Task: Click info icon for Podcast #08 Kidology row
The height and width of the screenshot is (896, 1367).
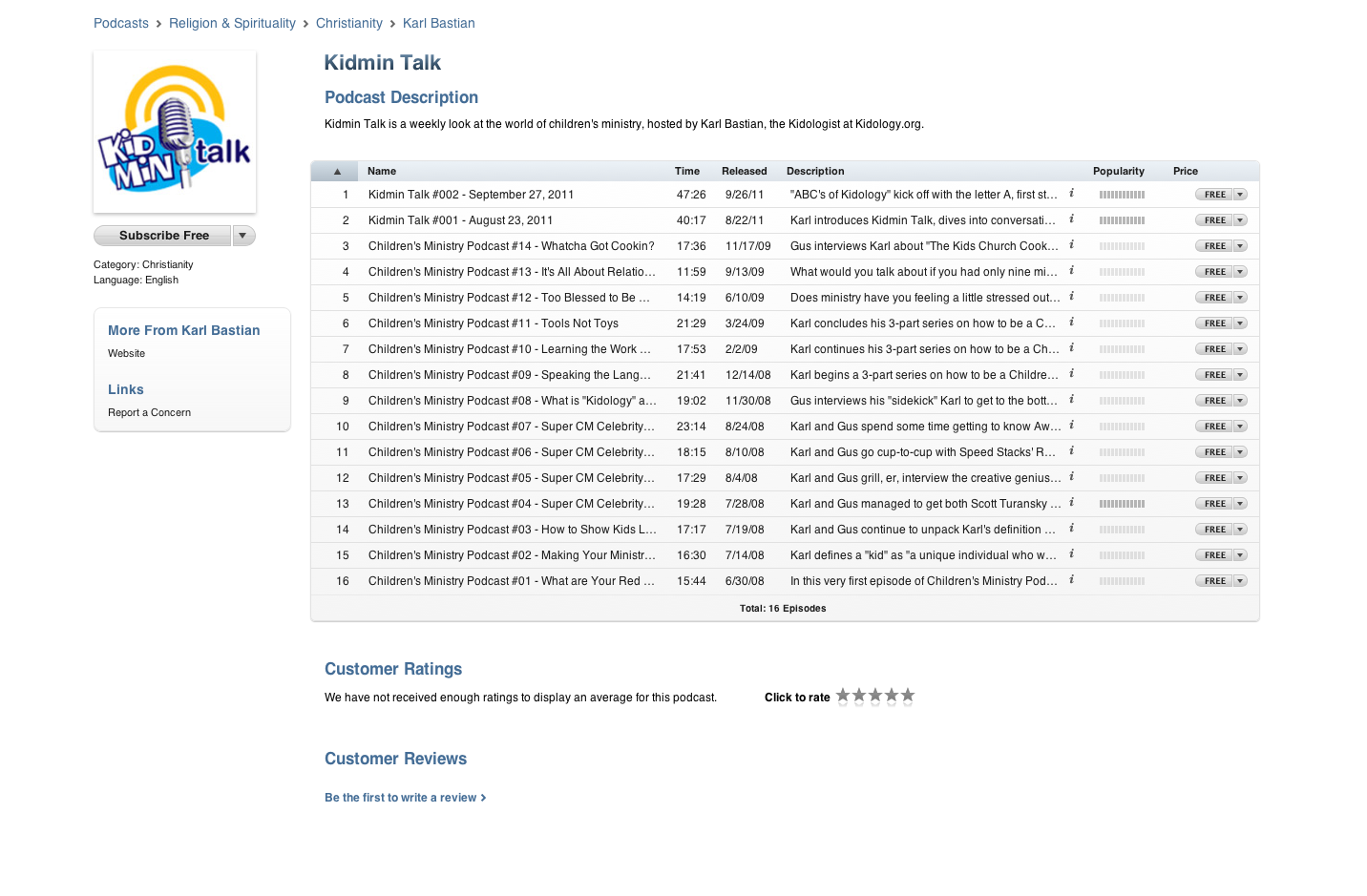Action: tap(1071, 400)
